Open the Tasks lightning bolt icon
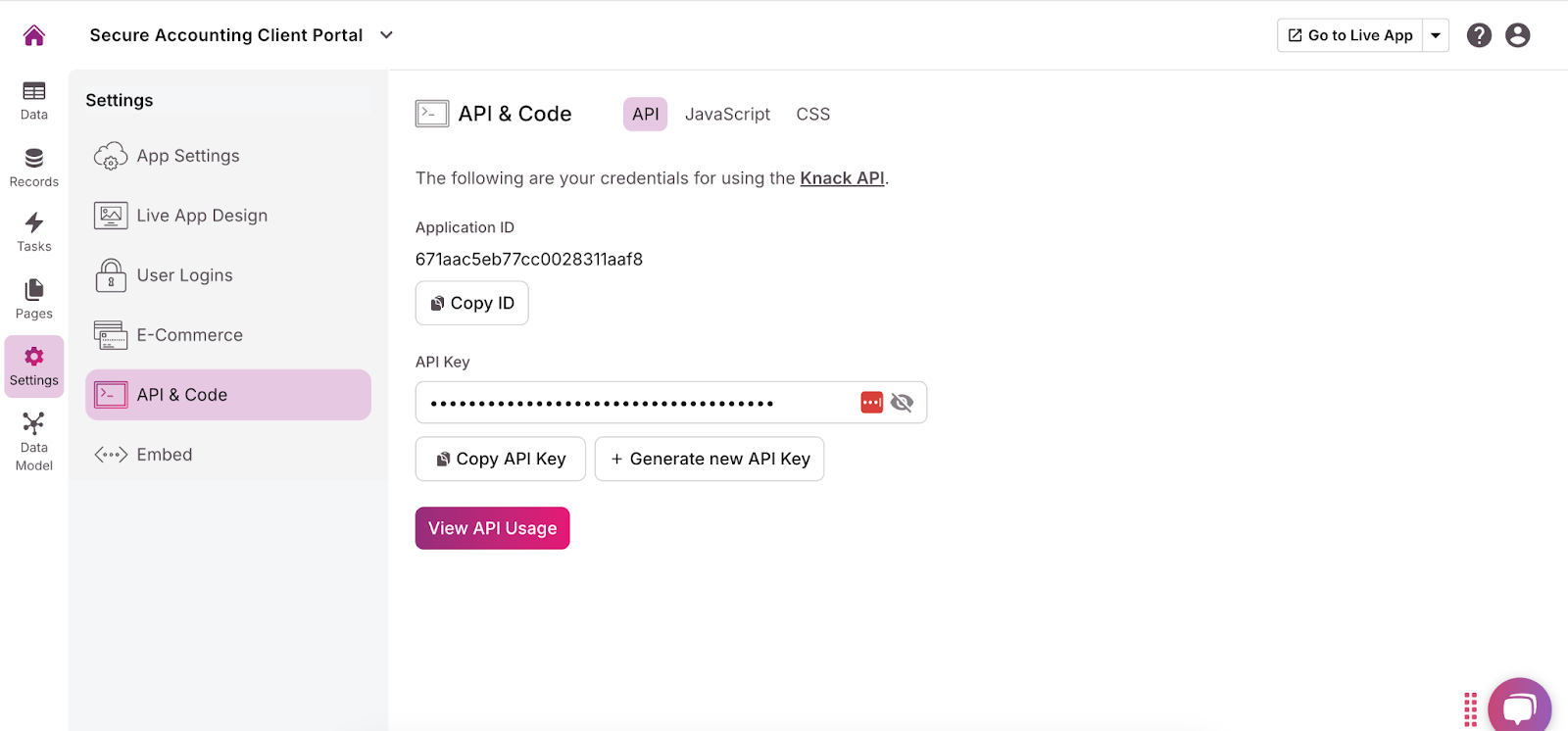1568x731 pixels. (x=34, y=232)
